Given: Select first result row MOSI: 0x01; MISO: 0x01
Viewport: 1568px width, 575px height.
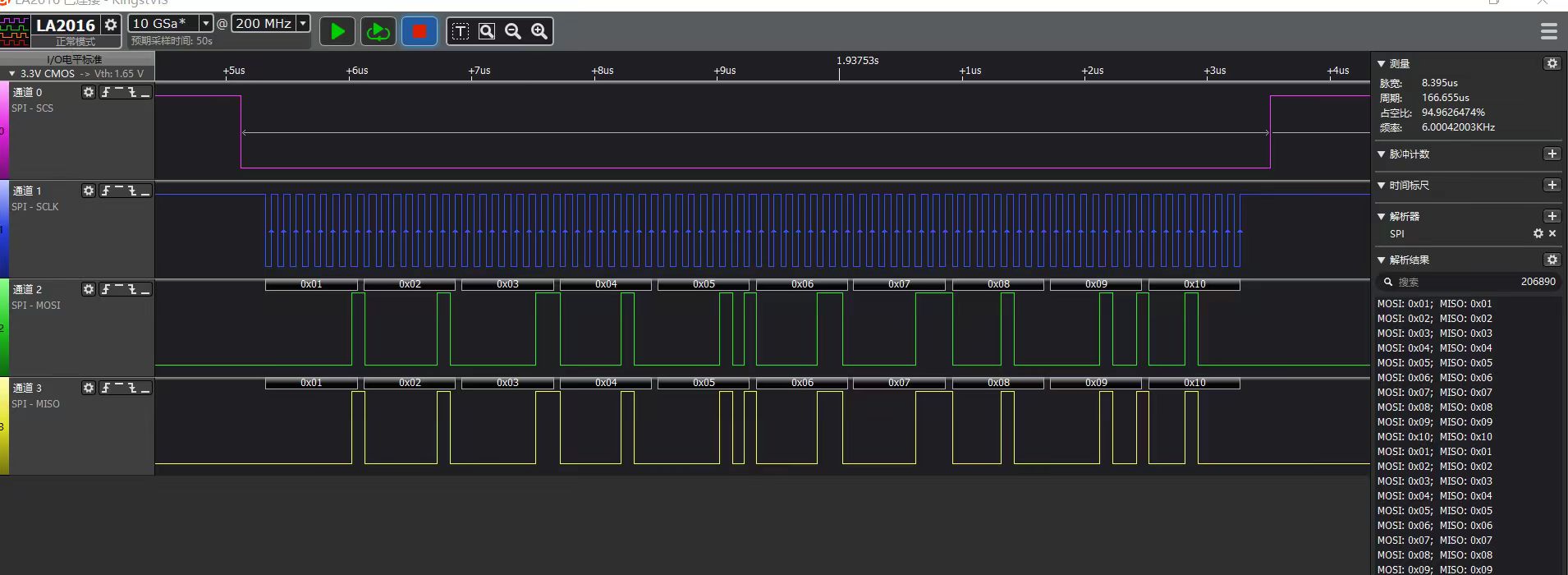Looking at the screenshot, I should [1435, 304].
